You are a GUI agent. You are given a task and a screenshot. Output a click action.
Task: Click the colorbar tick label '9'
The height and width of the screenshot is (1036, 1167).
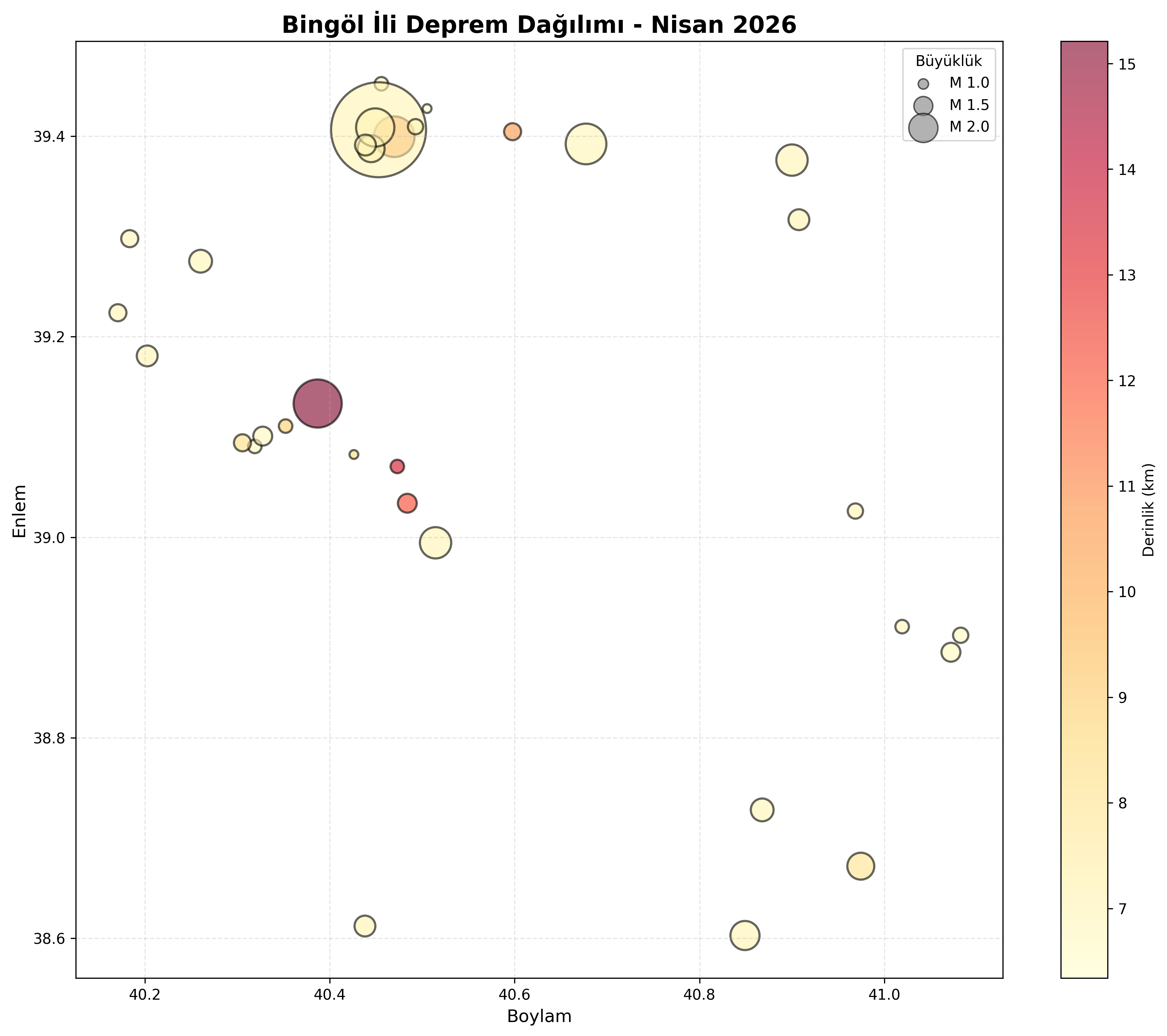pyautogui.click(x=1123, y=698)
